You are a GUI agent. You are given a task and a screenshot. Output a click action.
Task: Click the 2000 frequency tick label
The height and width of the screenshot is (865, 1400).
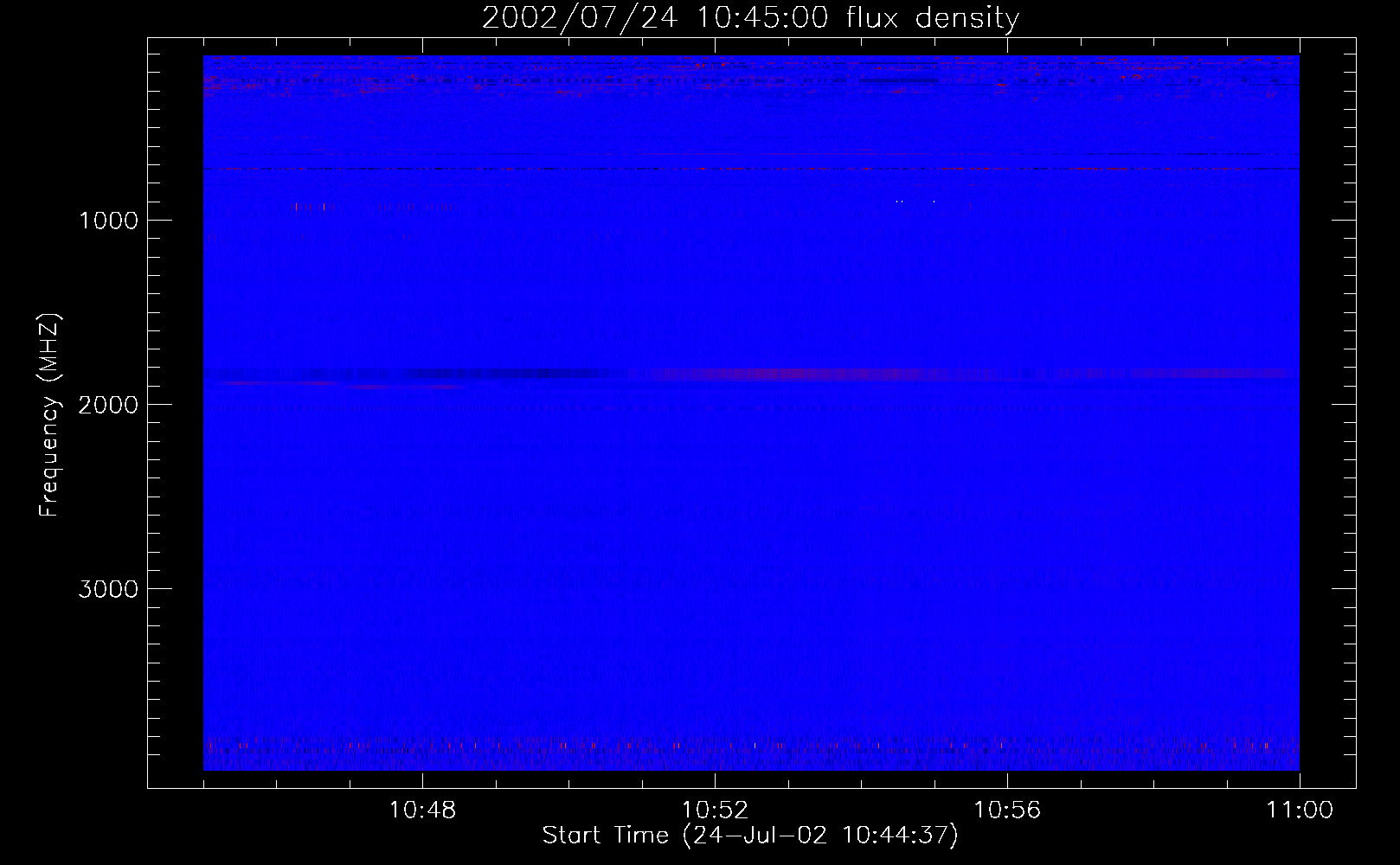click(108, 405)
